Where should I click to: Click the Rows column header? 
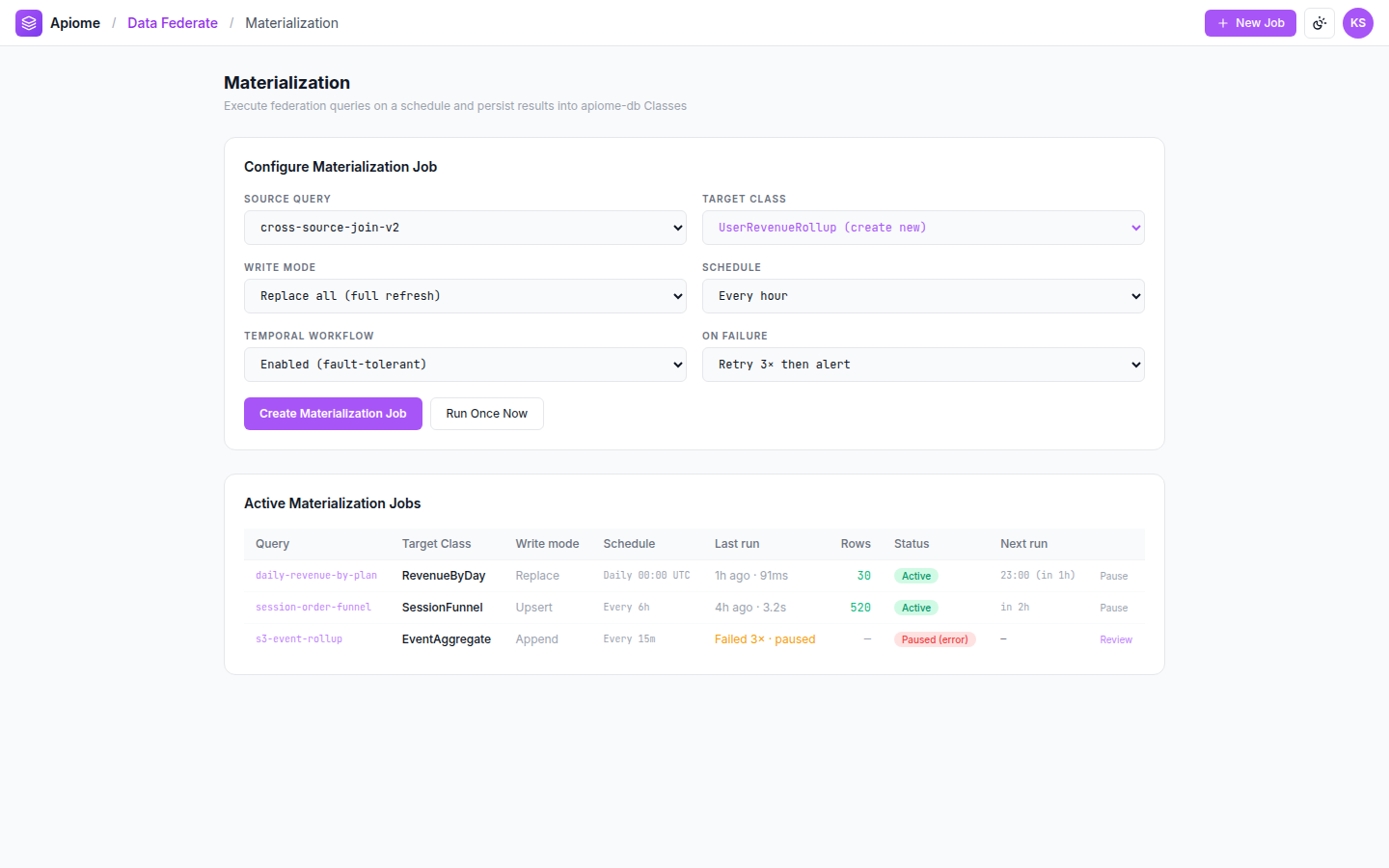[x=856, y=544]
